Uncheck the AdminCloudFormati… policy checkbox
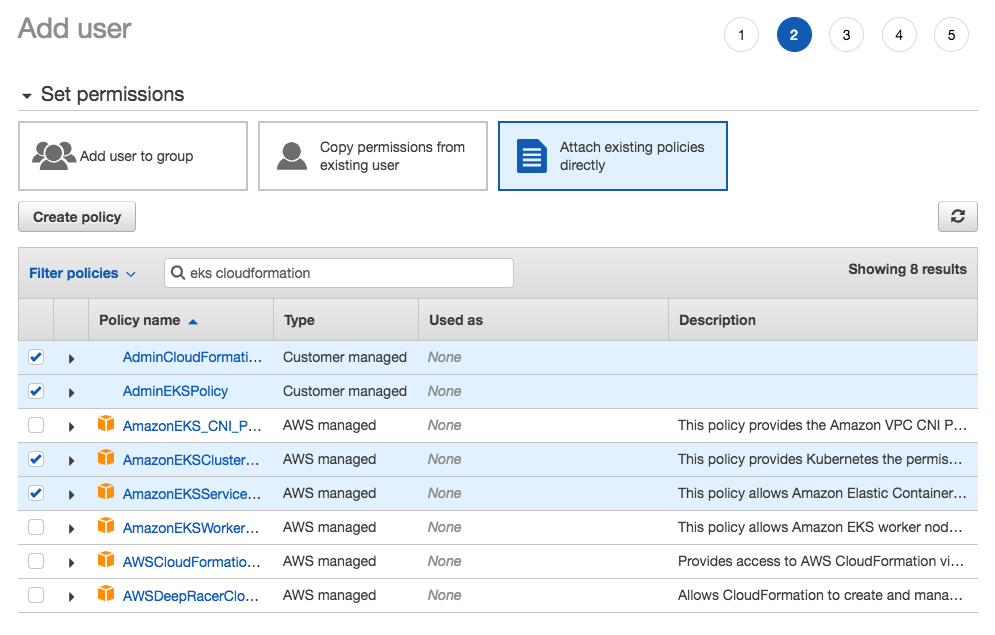Screen dimensions: 995x635 pos(36,357)
